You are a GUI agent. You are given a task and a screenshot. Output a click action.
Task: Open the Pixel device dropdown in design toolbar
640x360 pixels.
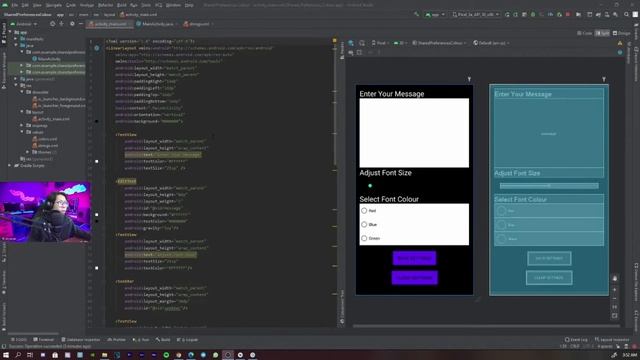(380, 43)
